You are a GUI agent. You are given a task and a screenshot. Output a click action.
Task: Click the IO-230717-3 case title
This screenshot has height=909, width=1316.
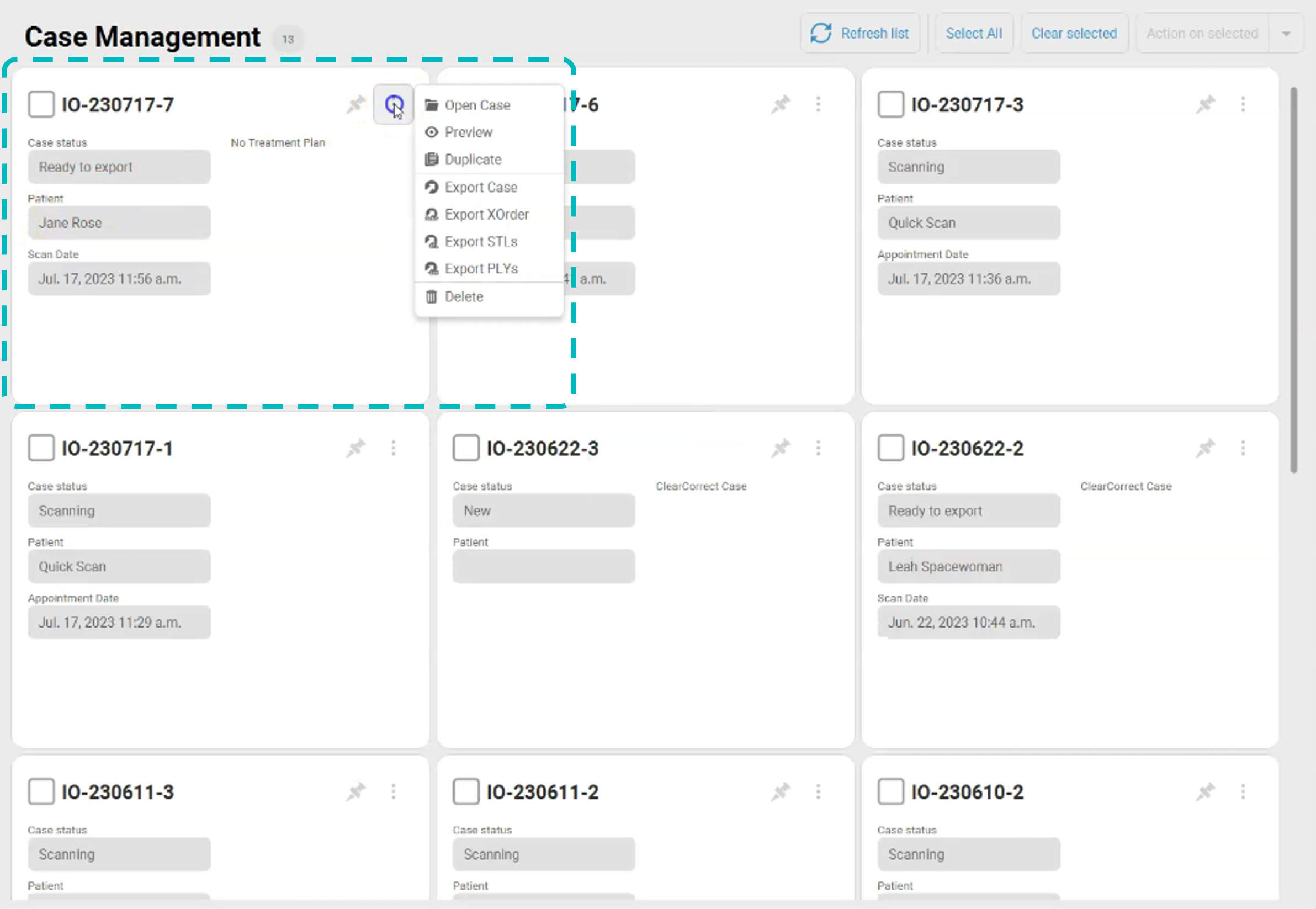(967, 105)
